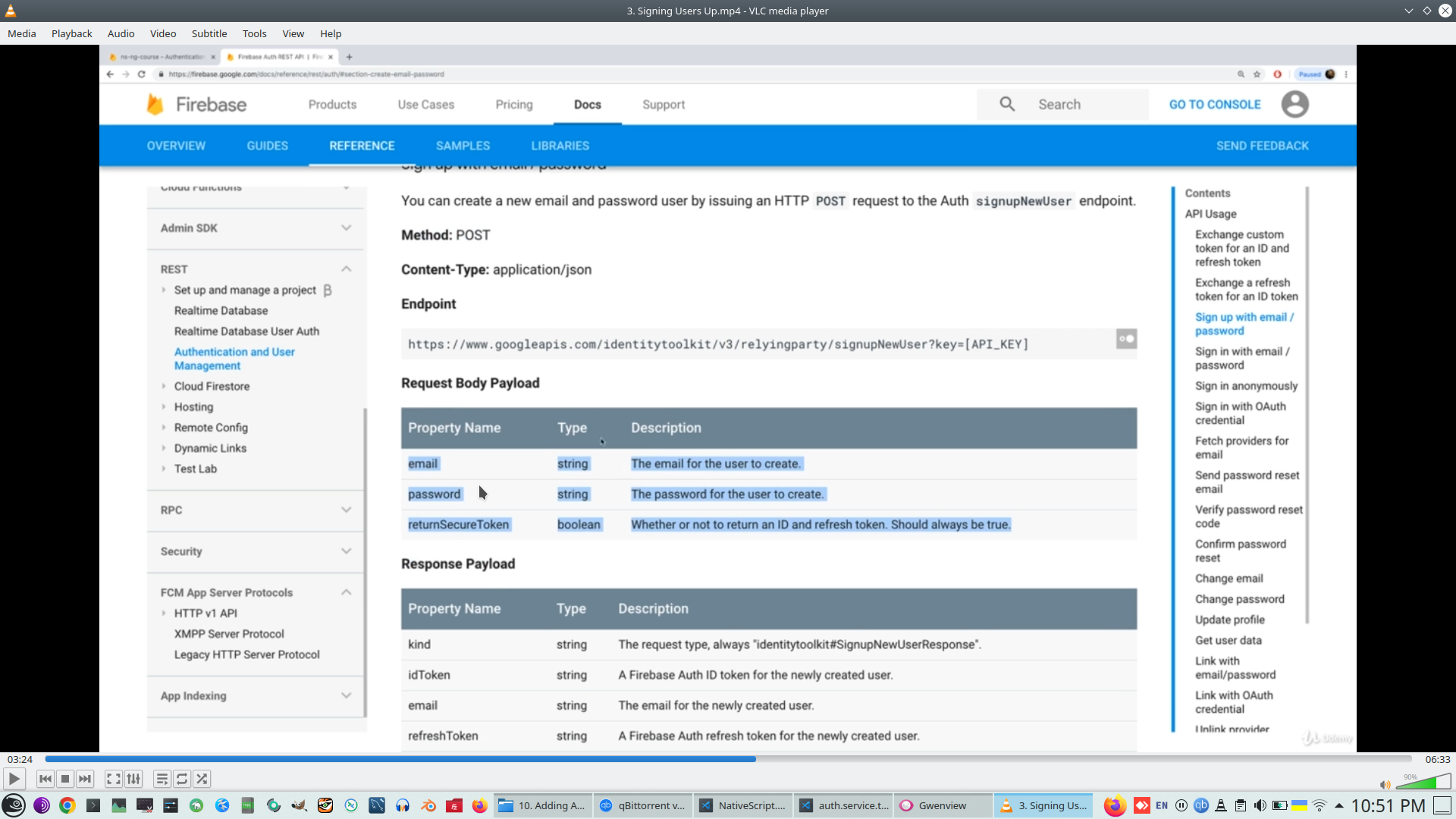Image resolution: width=1456 pixels, height=819 pixels.
Task: Show the playlist panel
Action: pyautogui.click(x=162, y=779)
